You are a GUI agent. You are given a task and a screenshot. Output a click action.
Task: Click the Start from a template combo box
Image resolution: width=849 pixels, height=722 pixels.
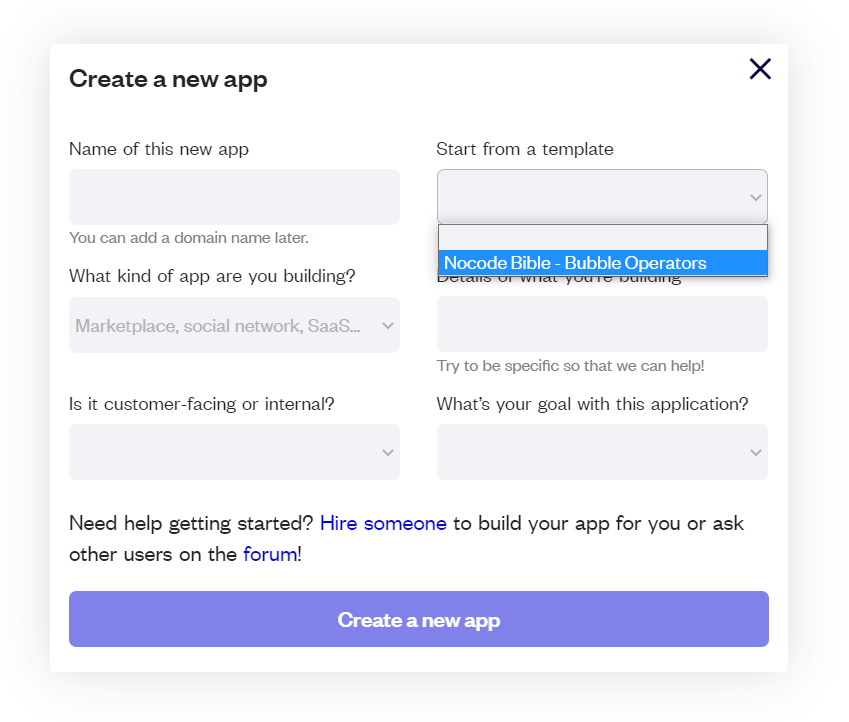click(602, 197)
